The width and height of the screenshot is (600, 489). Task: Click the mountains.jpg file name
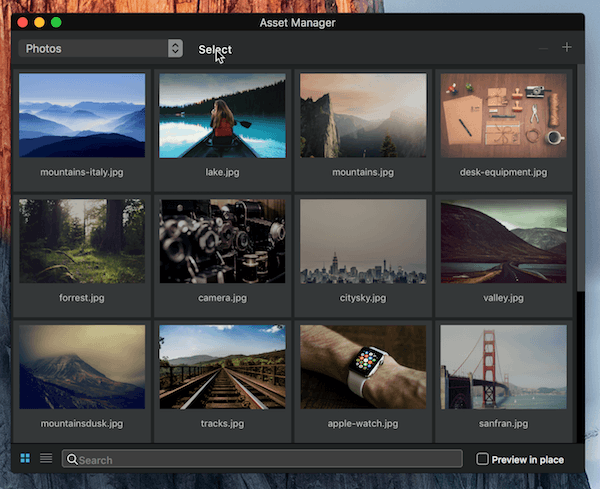click(x=363, y=172)
